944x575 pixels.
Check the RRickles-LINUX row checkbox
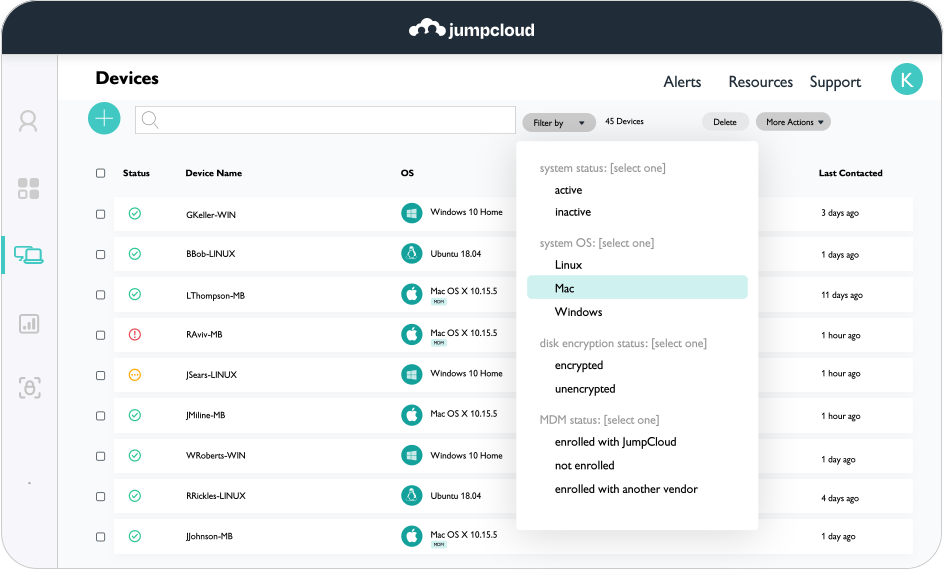101,497
